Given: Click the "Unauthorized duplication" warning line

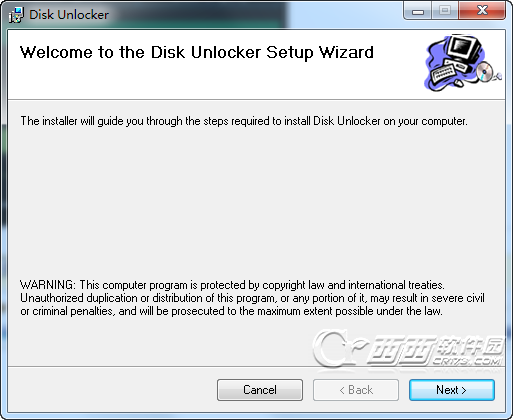Looking at the screenshot, I should (x=252, y=298).
